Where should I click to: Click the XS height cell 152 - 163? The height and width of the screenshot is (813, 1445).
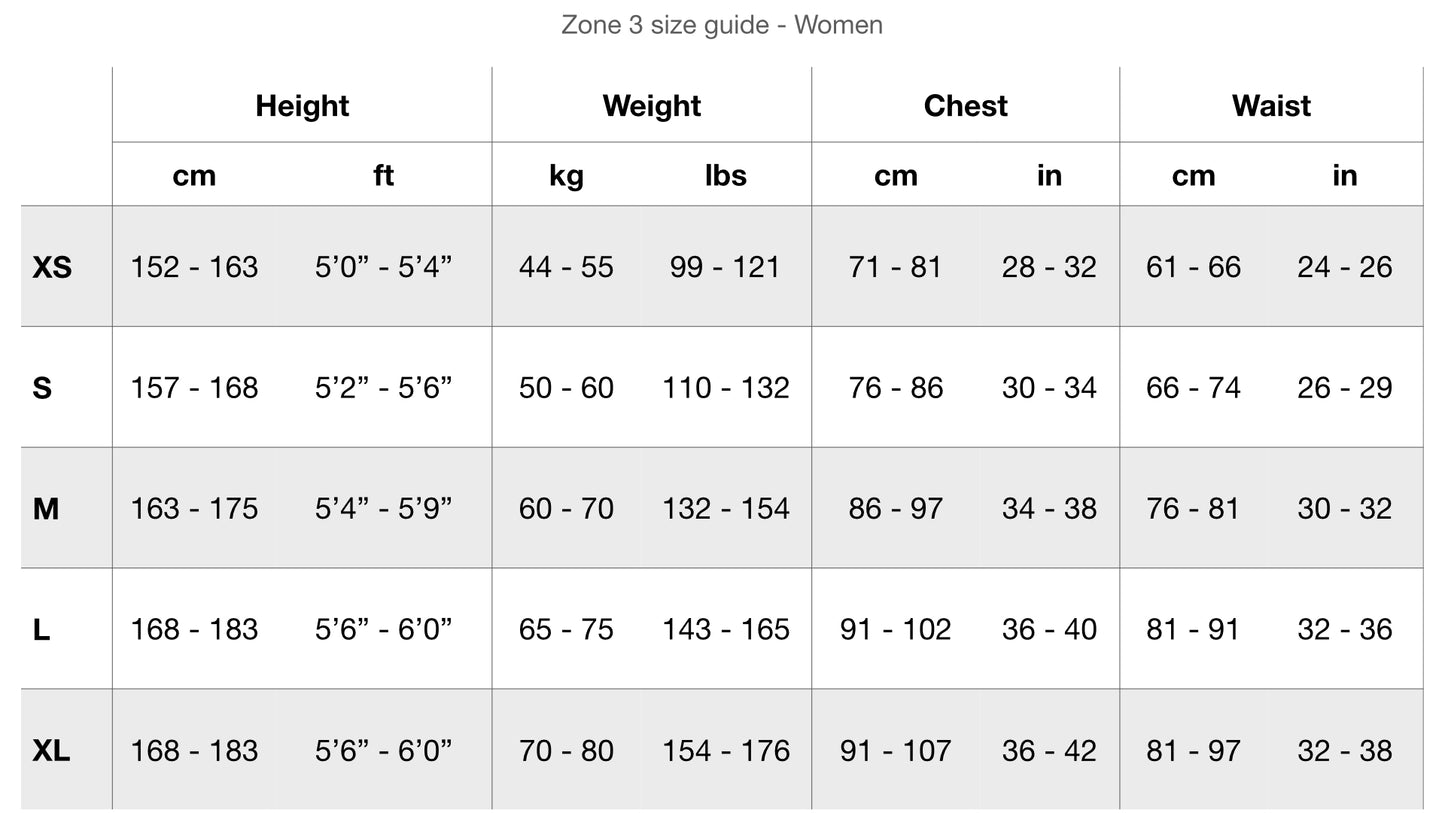click(194, 267)
